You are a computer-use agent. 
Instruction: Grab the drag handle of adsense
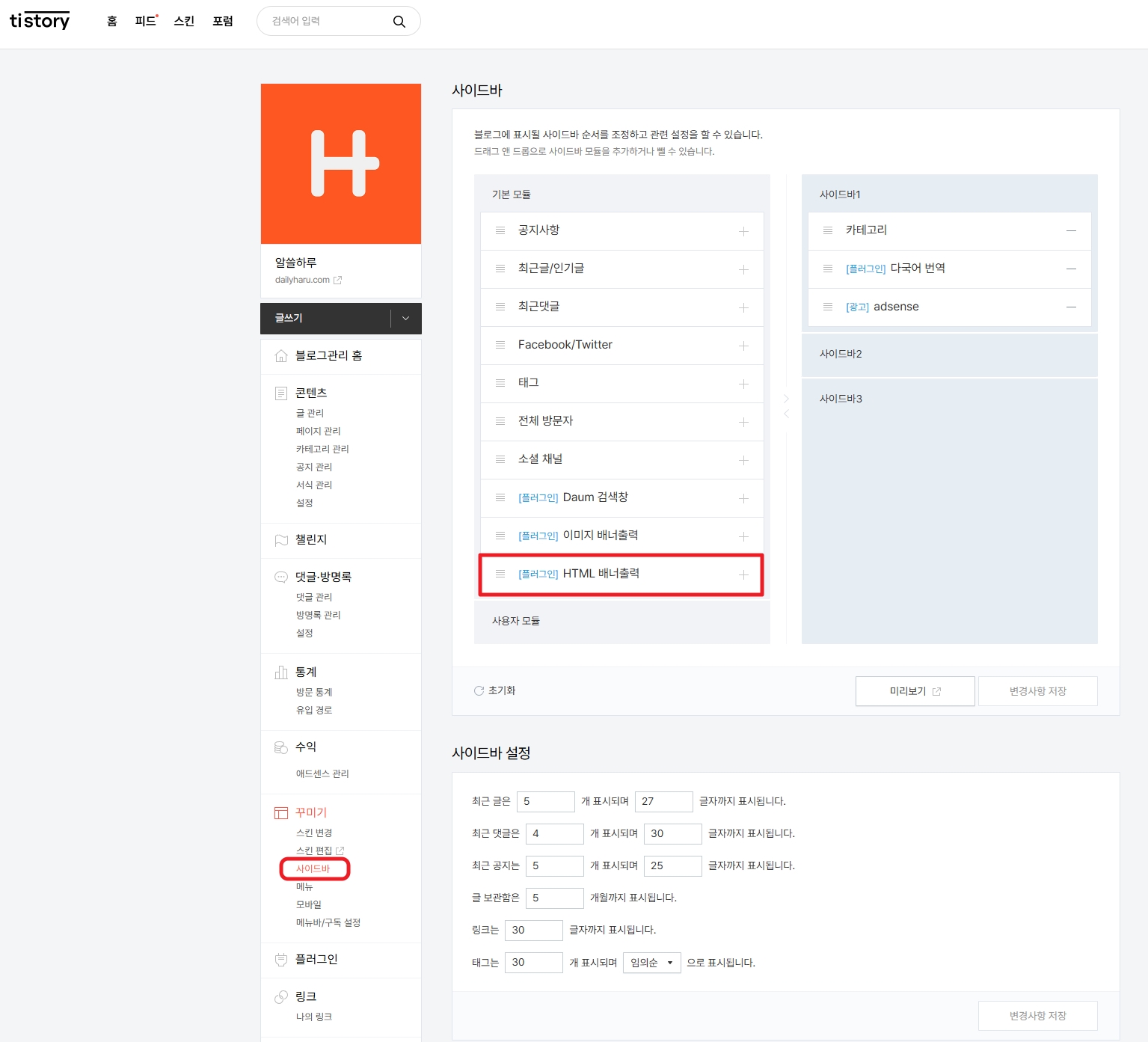828,307
